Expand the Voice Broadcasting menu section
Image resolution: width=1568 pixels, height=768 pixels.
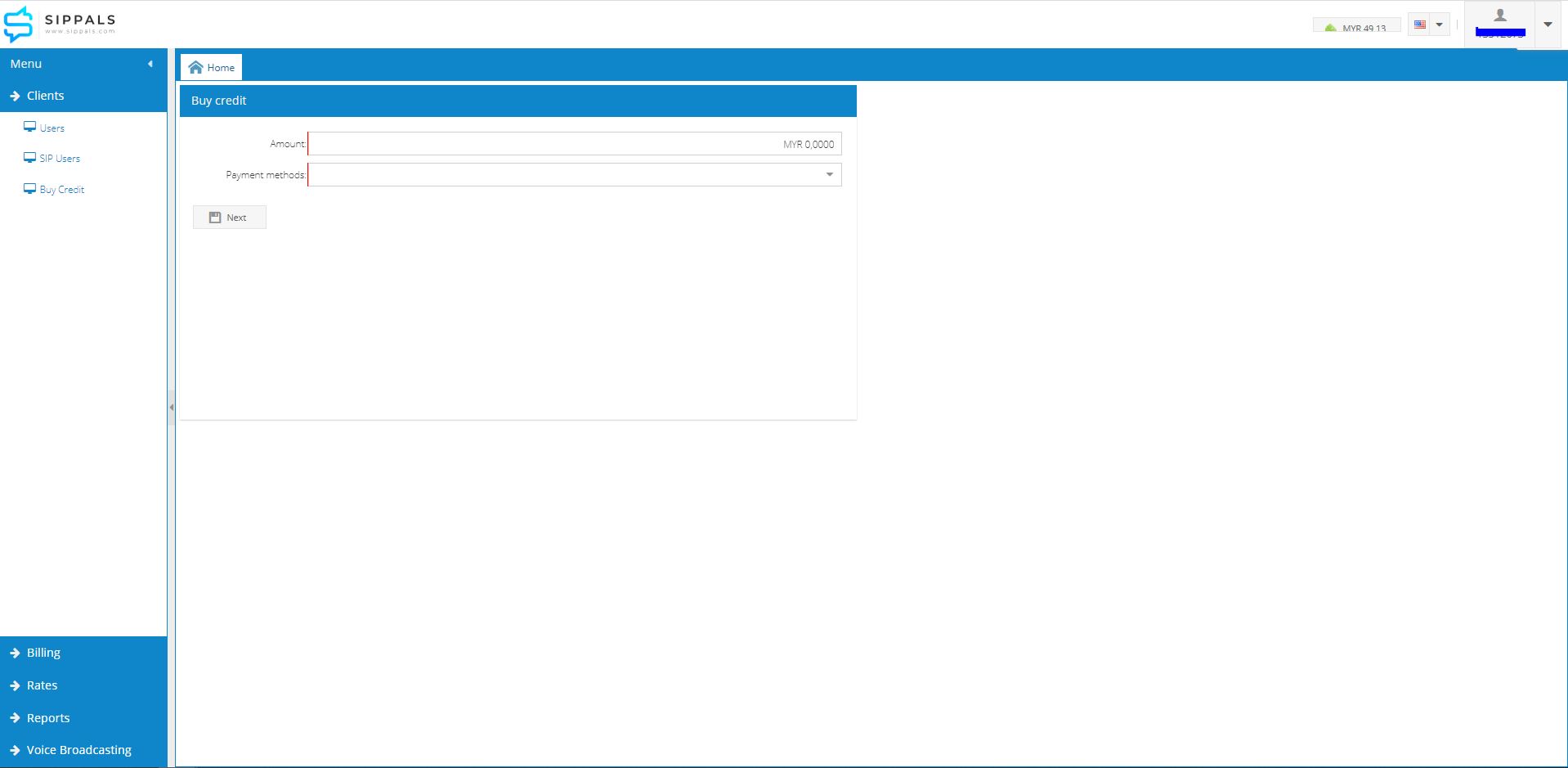pos(83,750)
